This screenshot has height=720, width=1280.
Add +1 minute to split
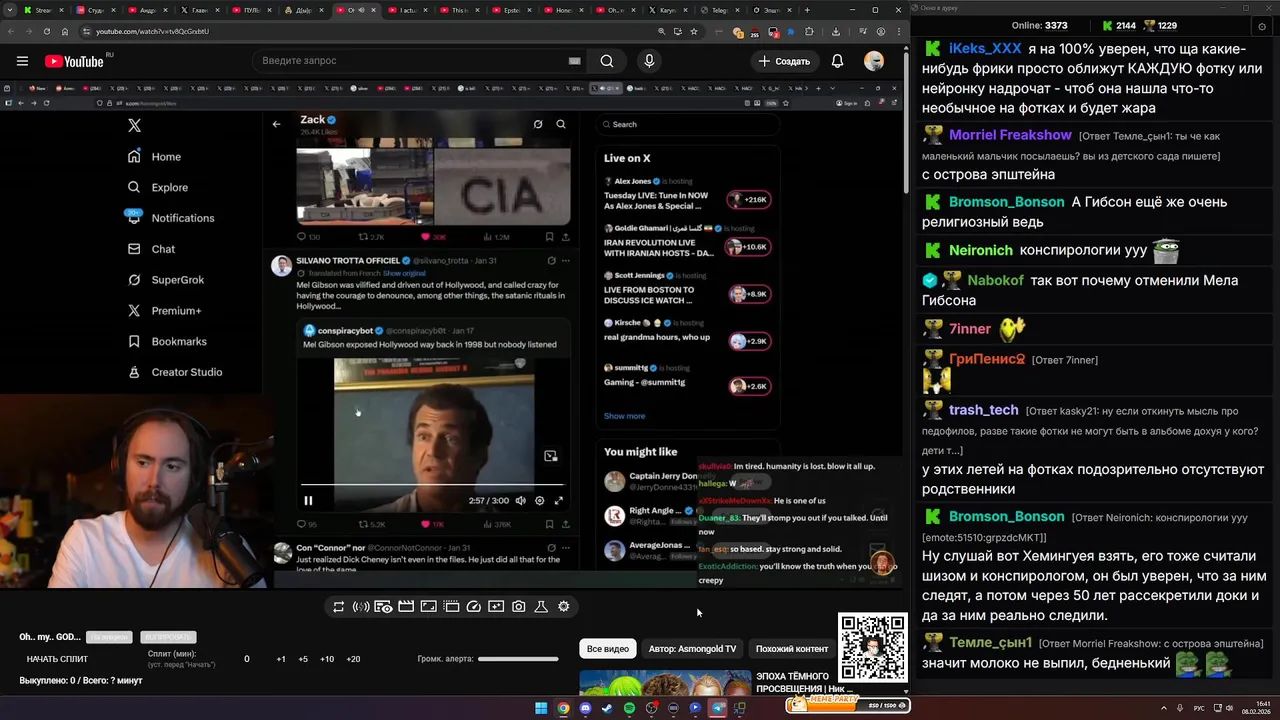281,659
